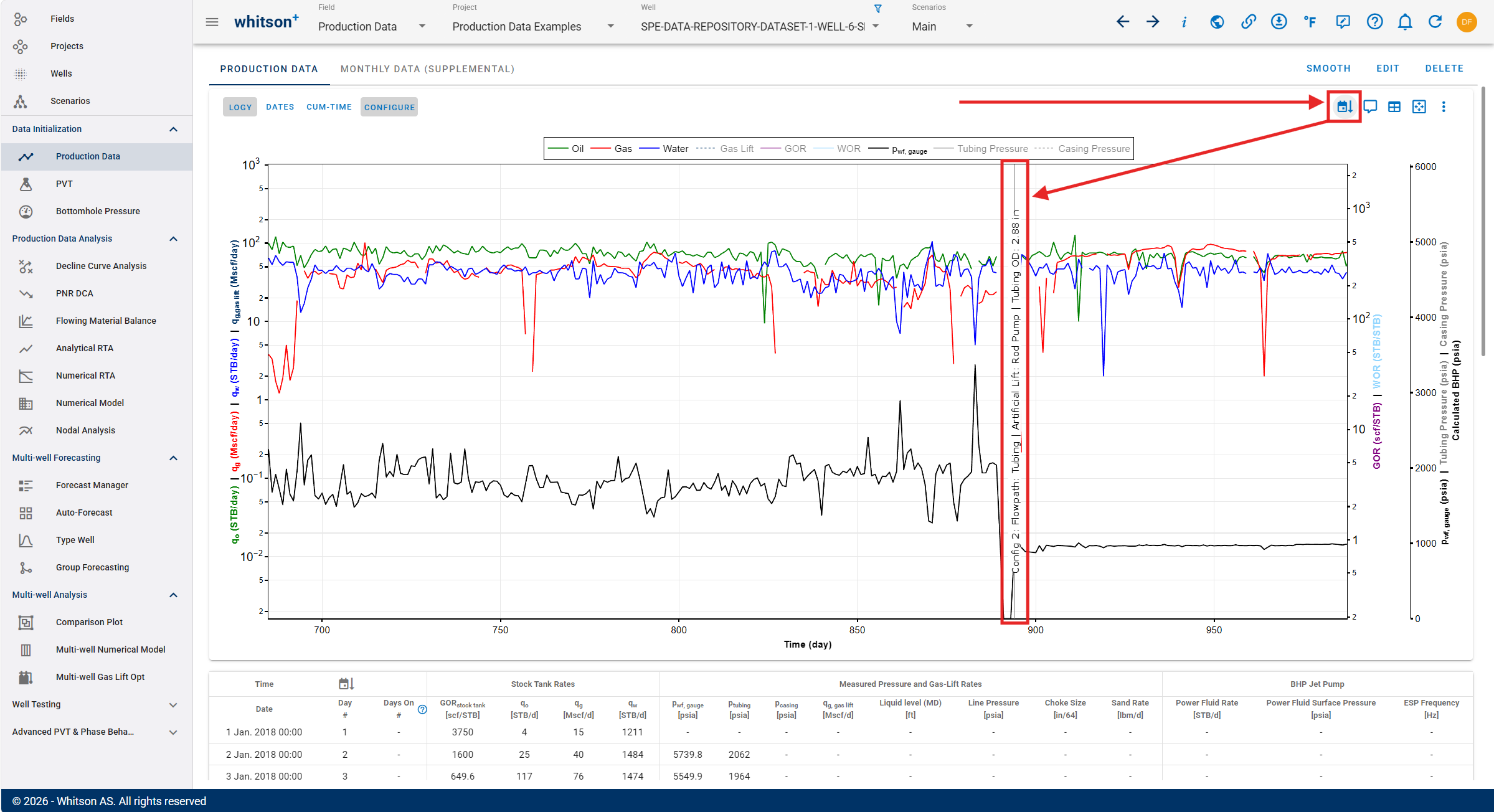The width and height of the screenshot is (1494, 812).
Task: Click the download icon in header
Action: tap(1279, 22)
